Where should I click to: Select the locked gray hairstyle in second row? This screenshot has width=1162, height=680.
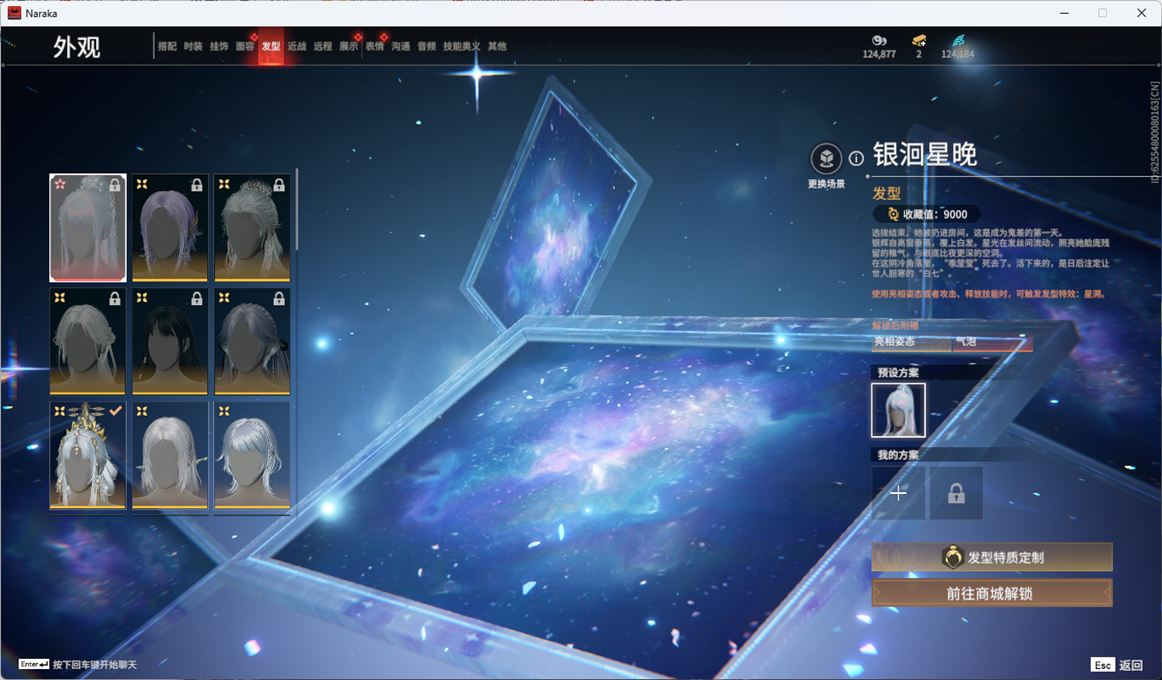click(87, 341)
